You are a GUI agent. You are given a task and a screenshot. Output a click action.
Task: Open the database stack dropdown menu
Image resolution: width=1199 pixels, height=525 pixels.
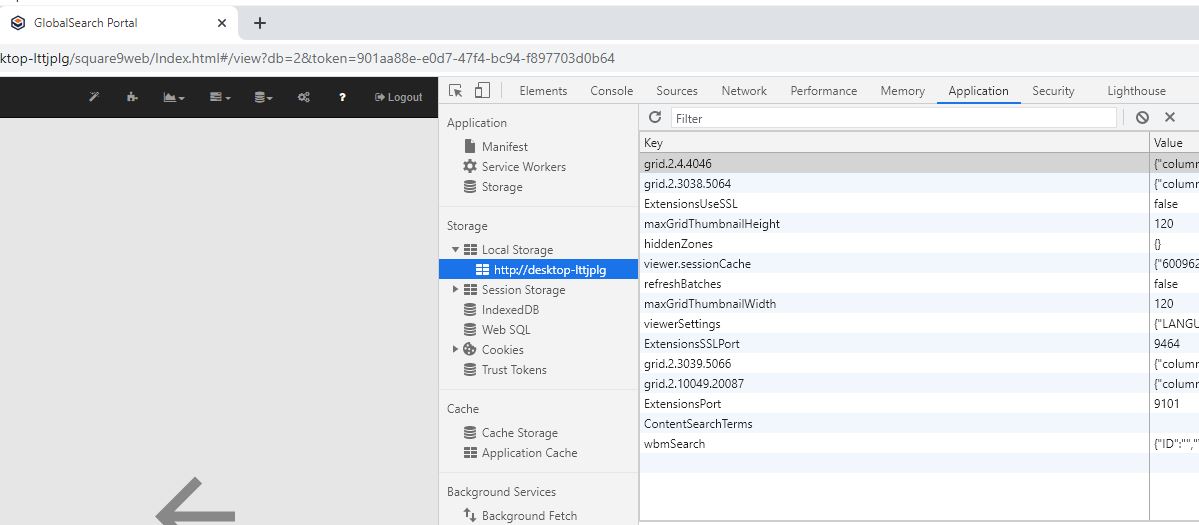263,97
